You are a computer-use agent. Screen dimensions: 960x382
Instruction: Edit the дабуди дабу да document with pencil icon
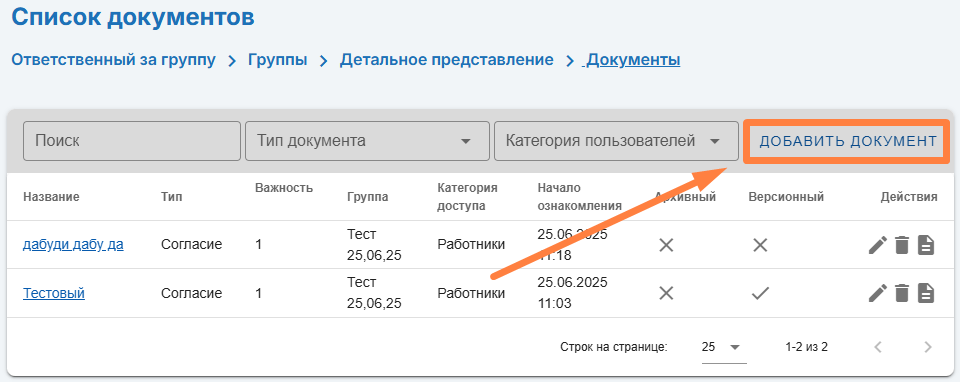[877, 245]
